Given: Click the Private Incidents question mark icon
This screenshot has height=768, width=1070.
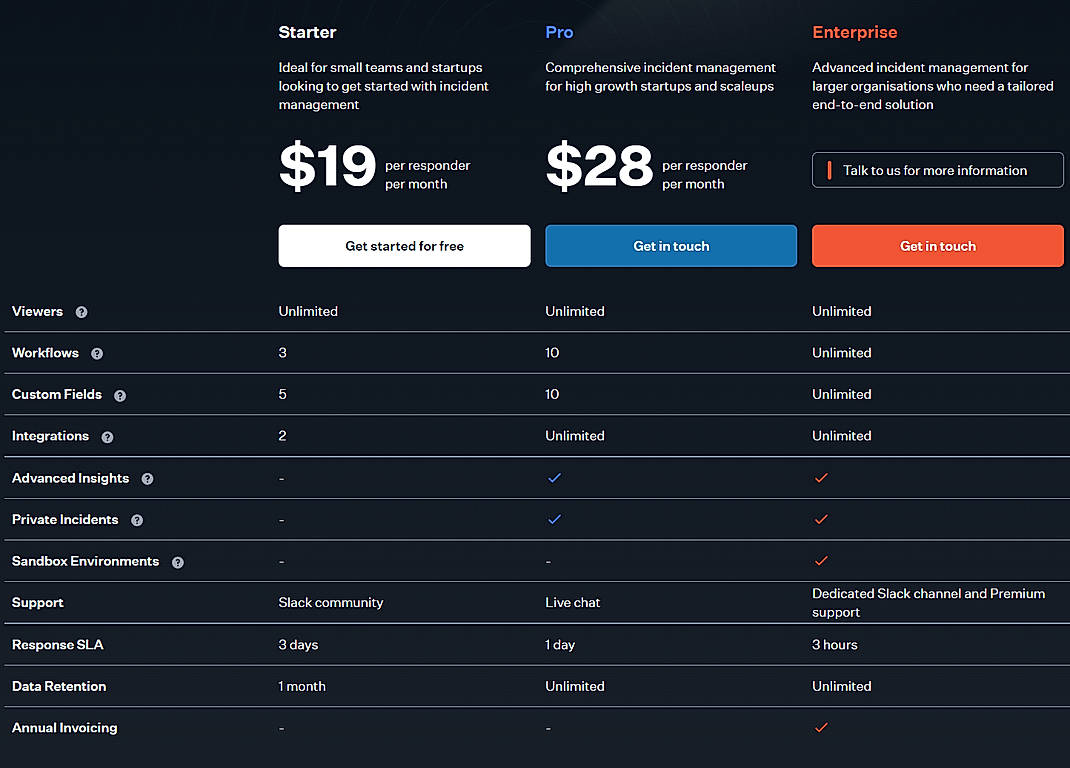Looking at the screenshot, I should click(x=136, y=519).
